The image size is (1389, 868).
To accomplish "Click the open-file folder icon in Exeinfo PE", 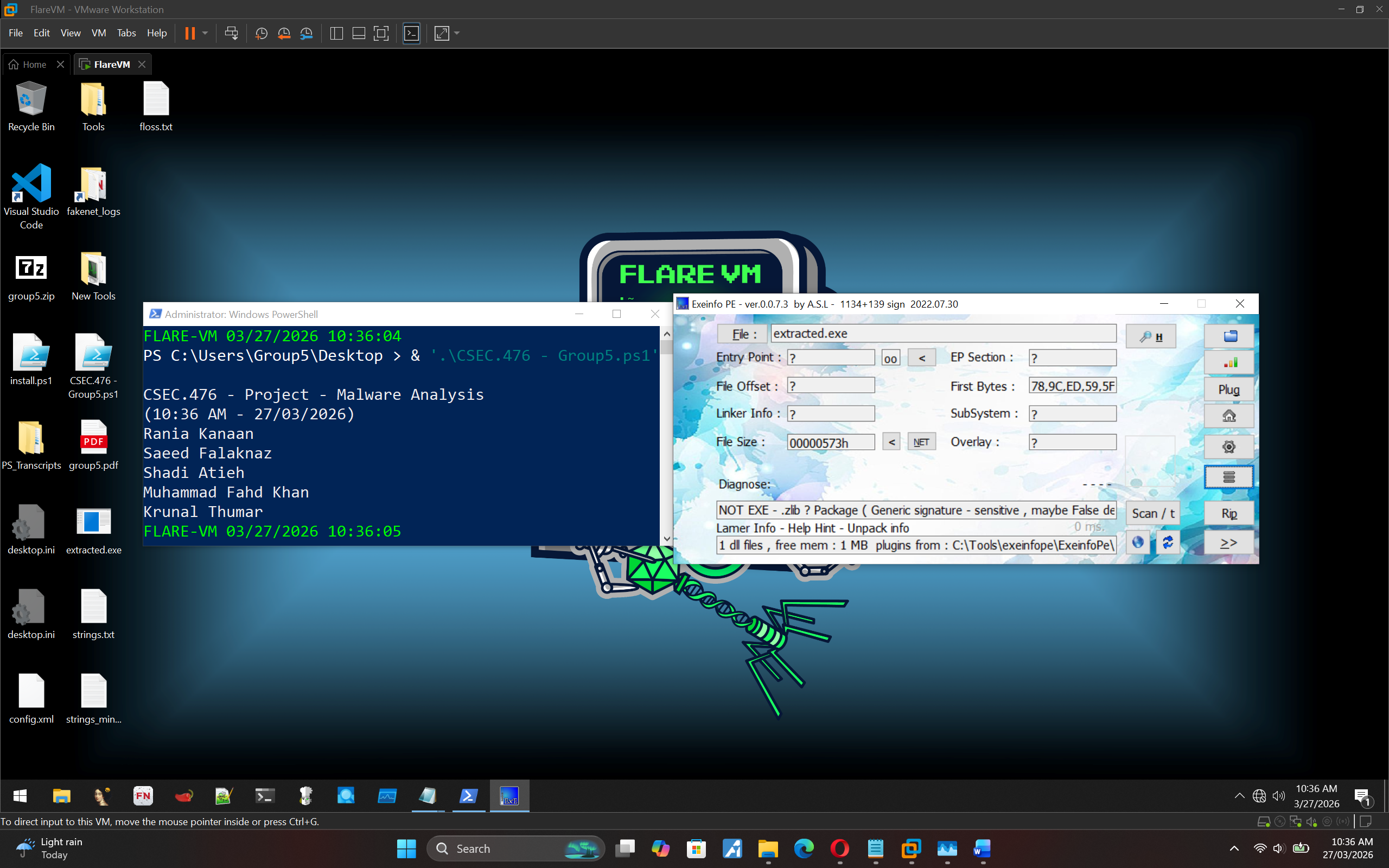I will (1229, 336).
